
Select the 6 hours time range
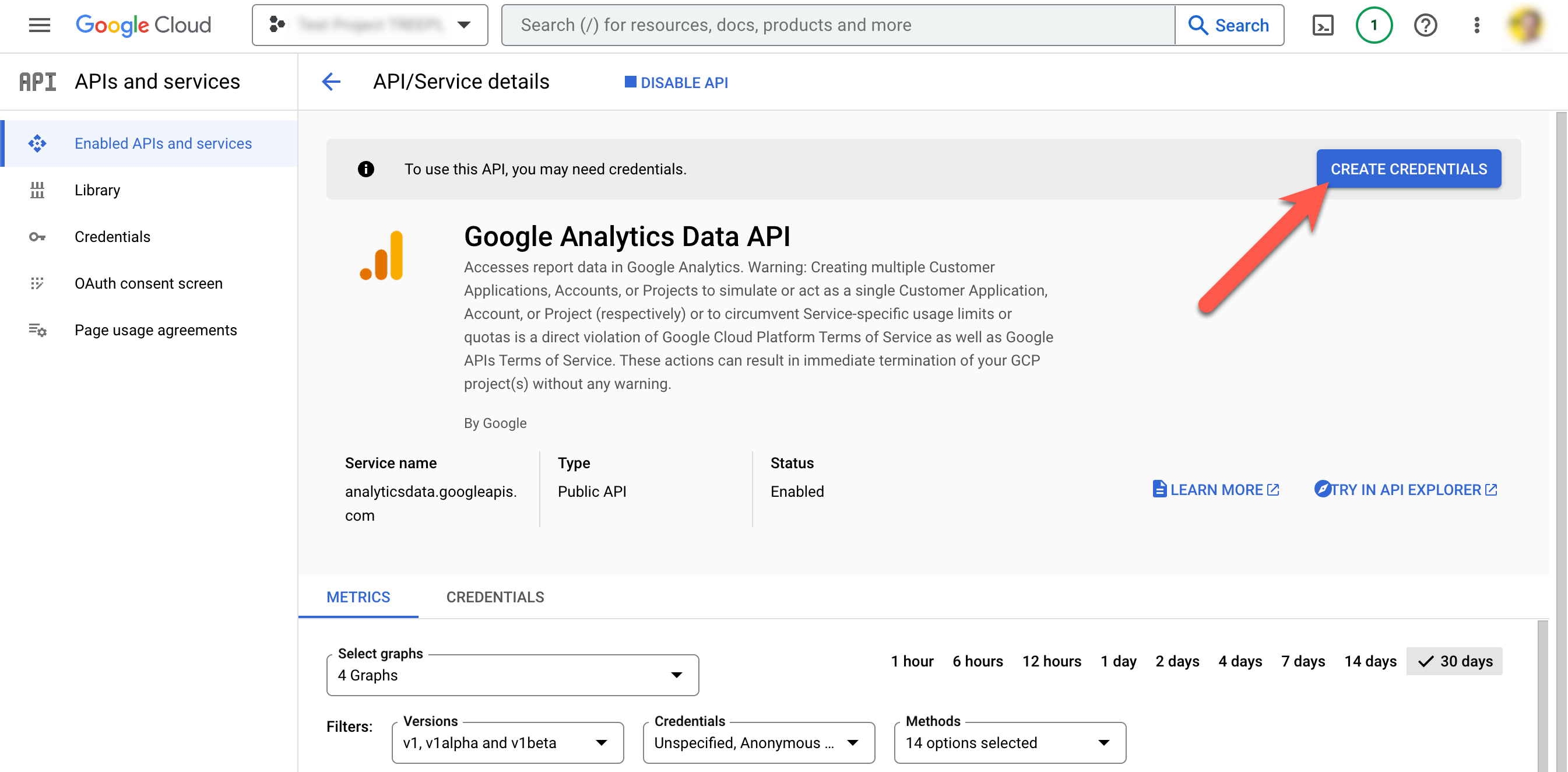pyautogui.click(x=977, y=661)
